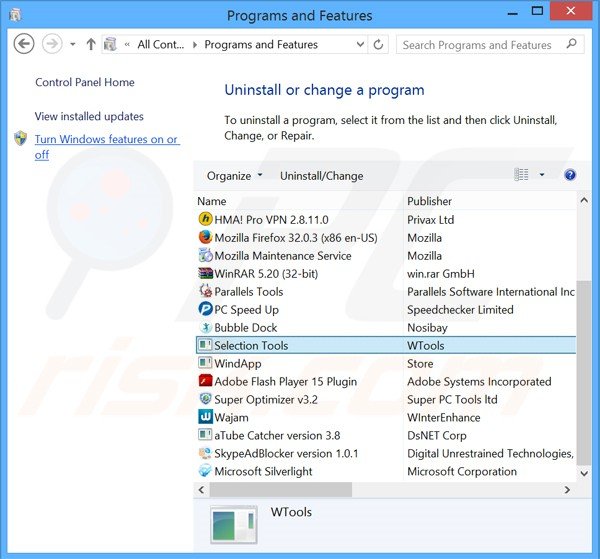Select Bubble Dock program name

pyautogui.click(x=246, y=328)
